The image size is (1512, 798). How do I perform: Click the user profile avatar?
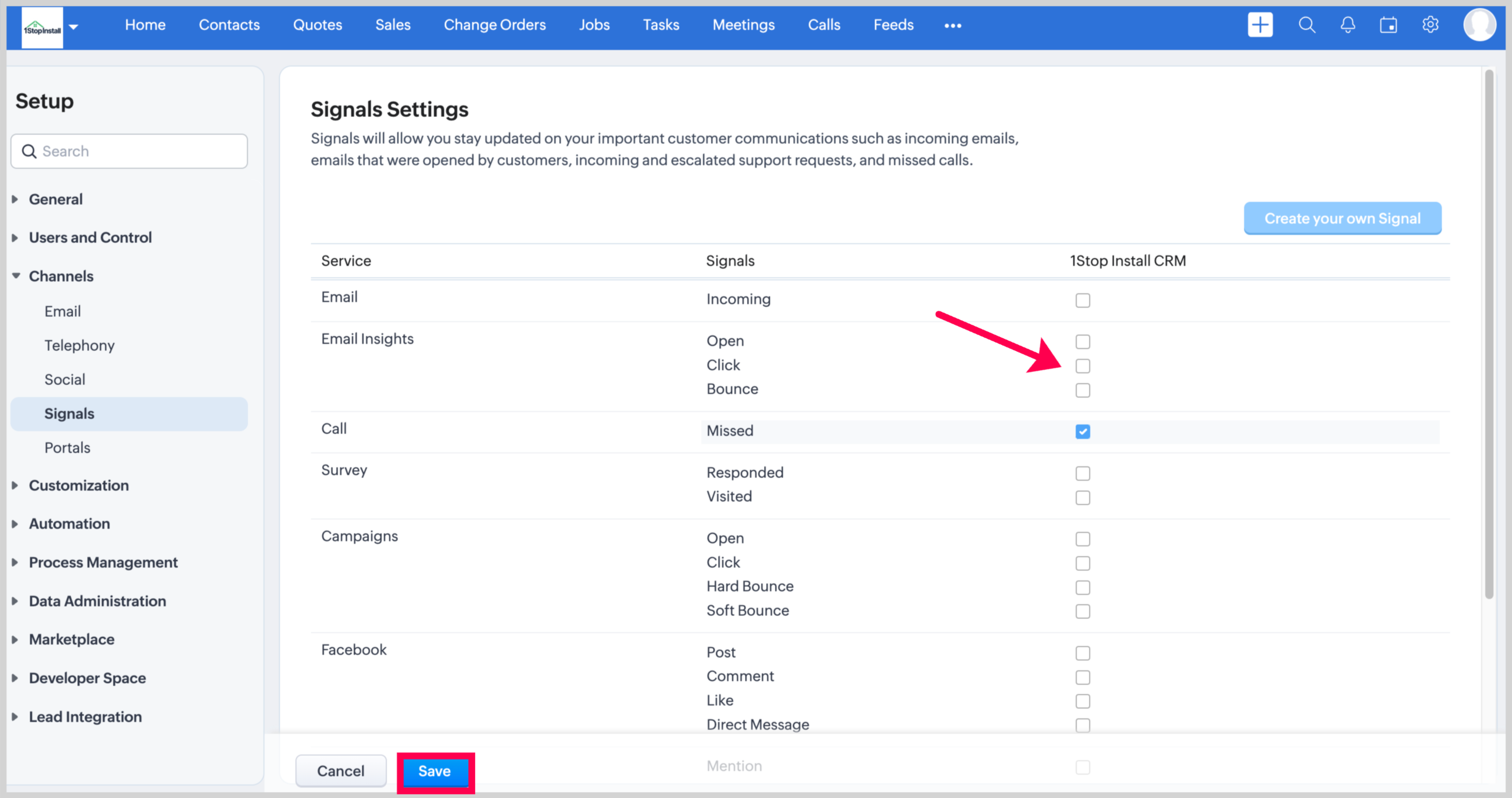point(1479,25)
